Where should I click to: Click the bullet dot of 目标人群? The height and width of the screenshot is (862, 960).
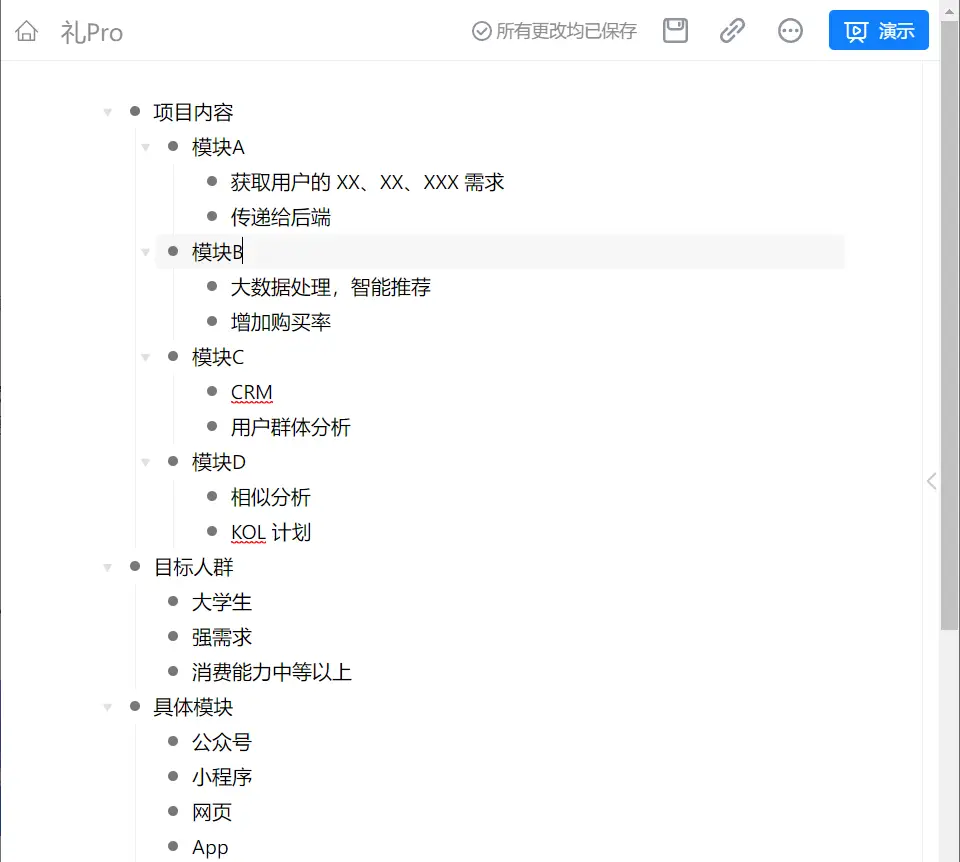click(x=134, y=567)
